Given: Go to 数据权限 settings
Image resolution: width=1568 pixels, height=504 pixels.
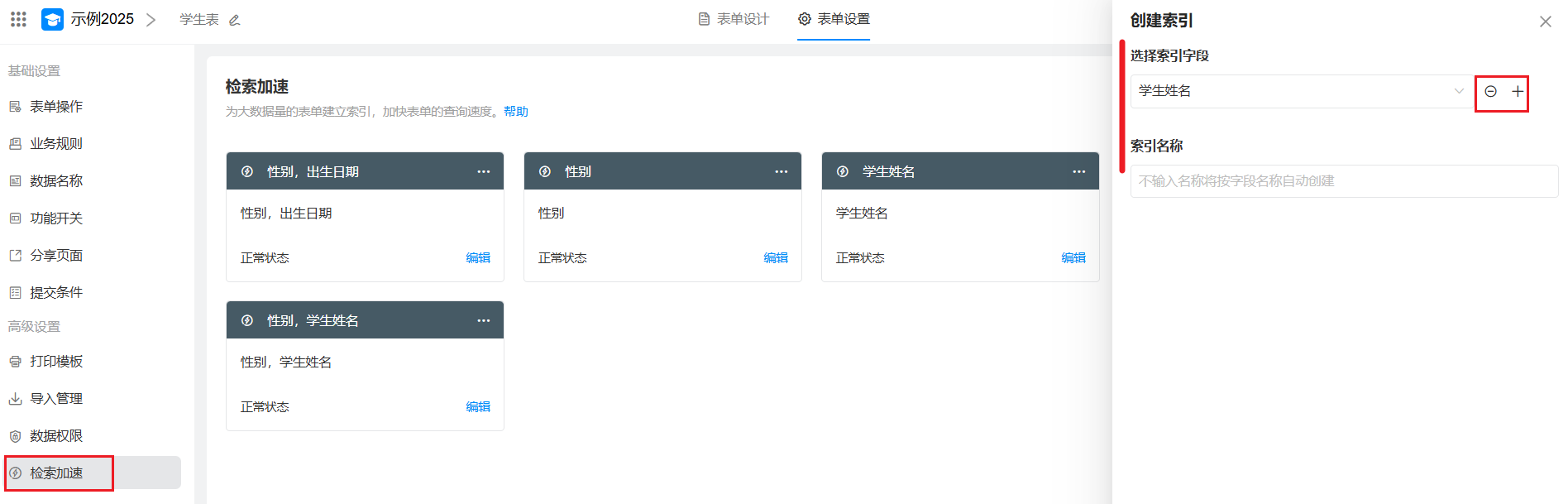Looking at the screenshot, I should pyautogui.click(x=56, y=436).
